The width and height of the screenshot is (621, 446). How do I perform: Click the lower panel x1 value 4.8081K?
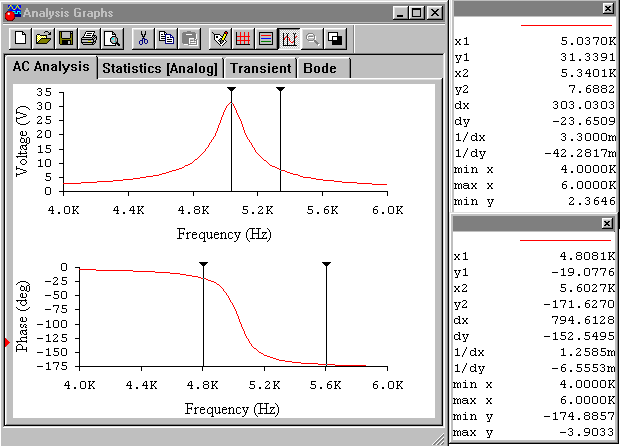coord(587,256)
